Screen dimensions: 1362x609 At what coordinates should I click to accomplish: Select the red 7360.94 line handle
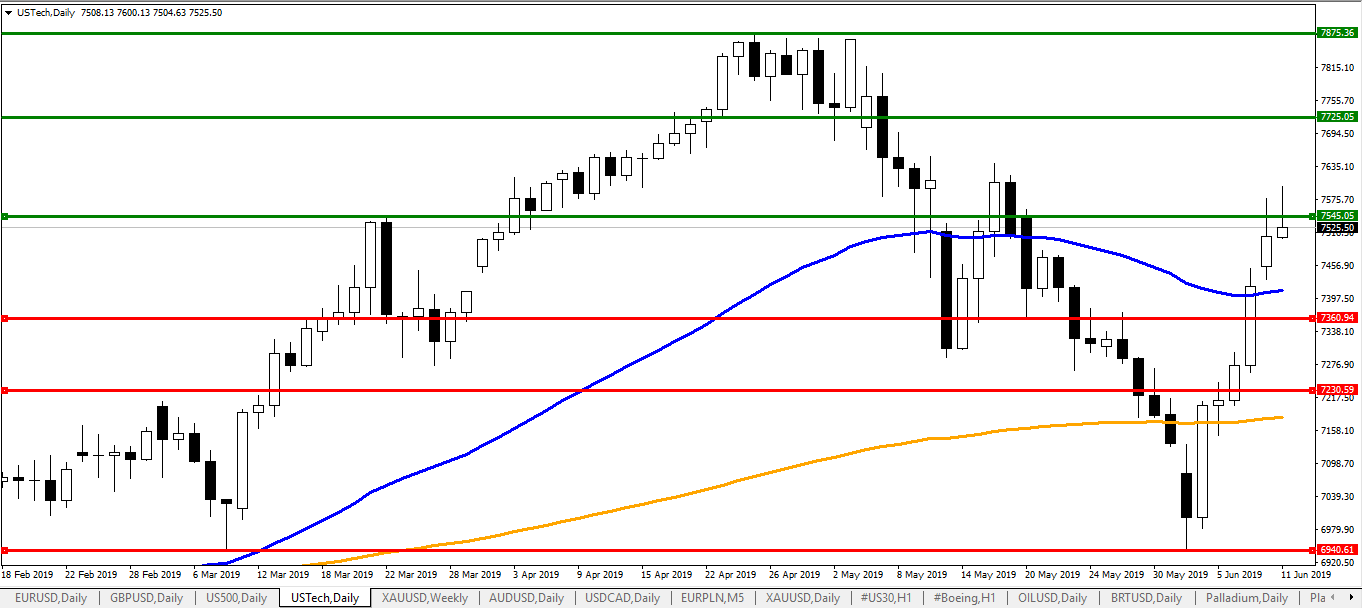[x=5, y=318]
